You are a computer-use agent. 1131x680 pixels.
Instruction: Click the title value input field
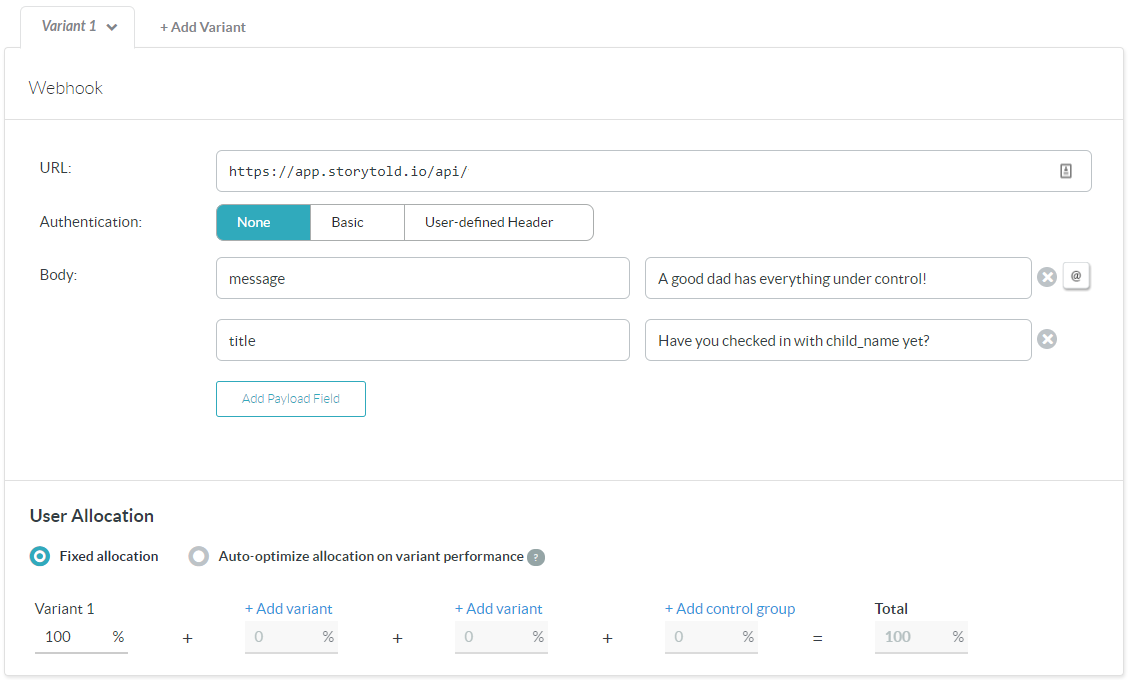click(837, 340)
